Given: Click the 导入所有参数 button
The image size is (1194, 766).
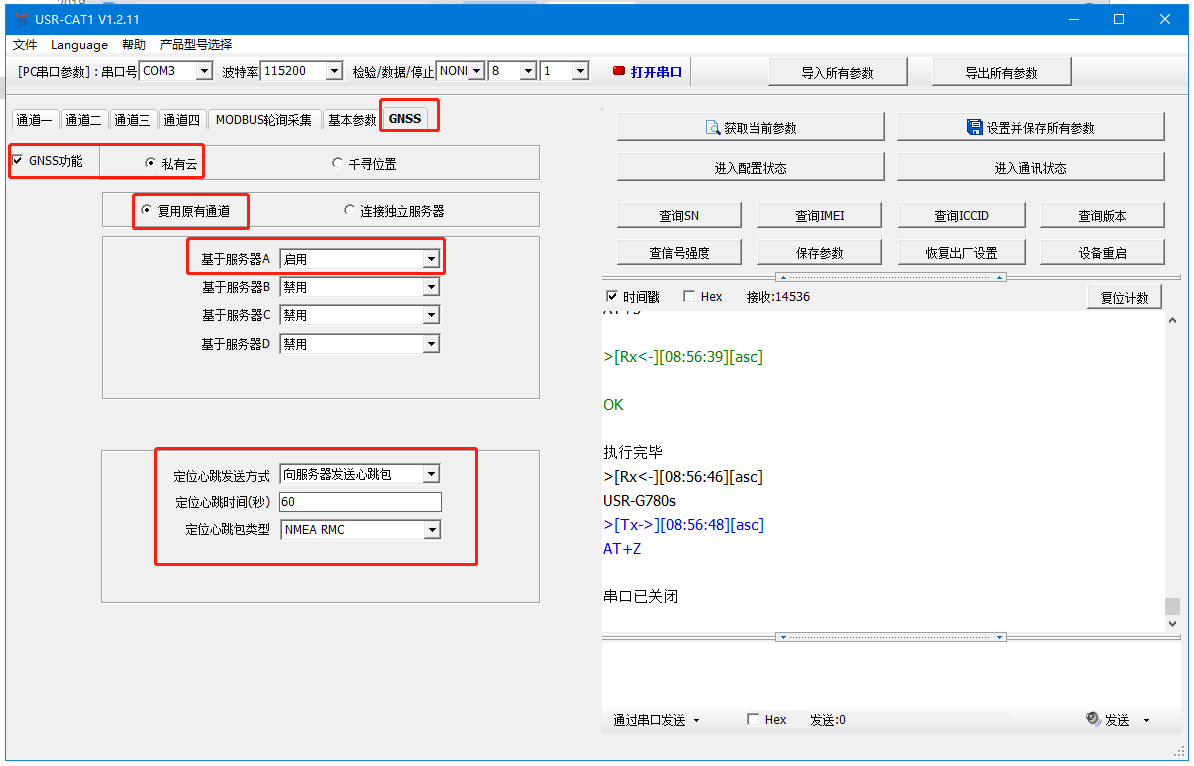Looking at the screenshot, I should pos(838,72).
